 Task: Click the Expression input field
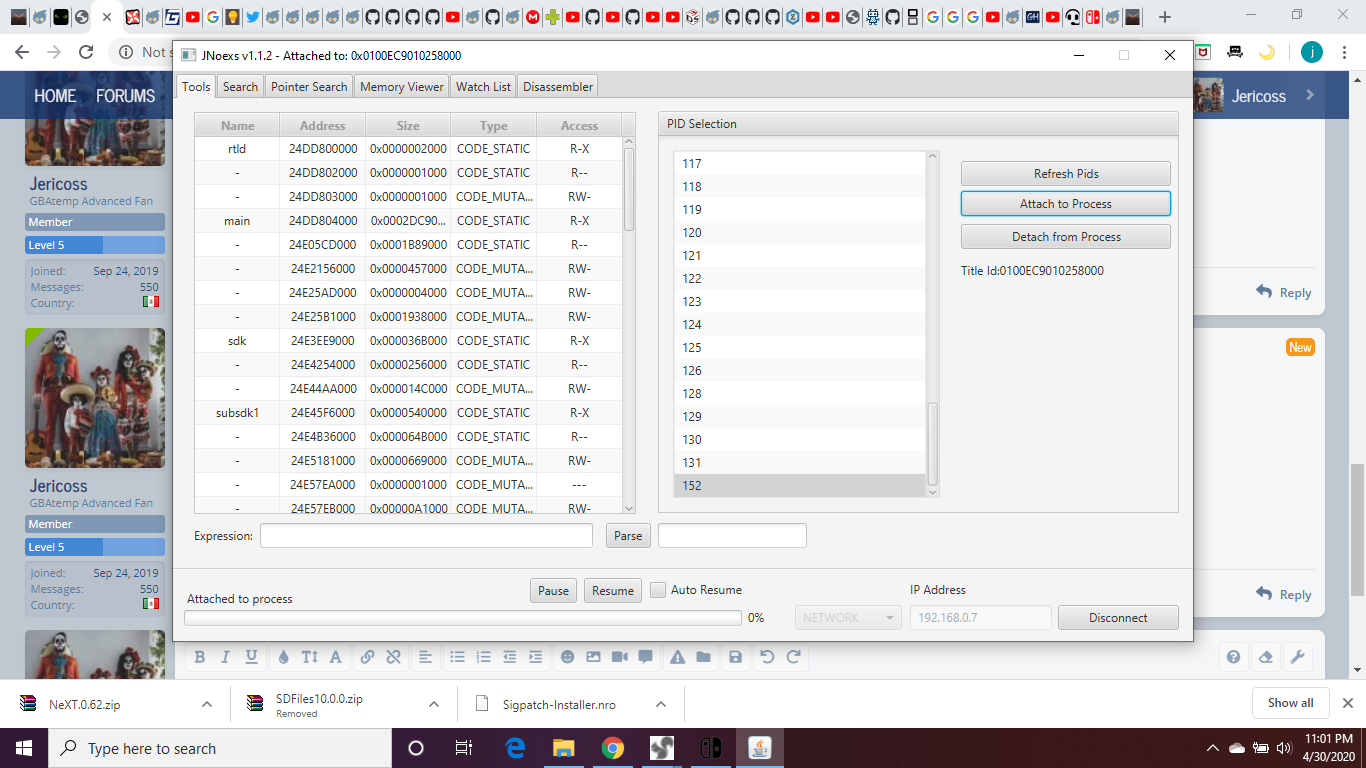(426, 536)
